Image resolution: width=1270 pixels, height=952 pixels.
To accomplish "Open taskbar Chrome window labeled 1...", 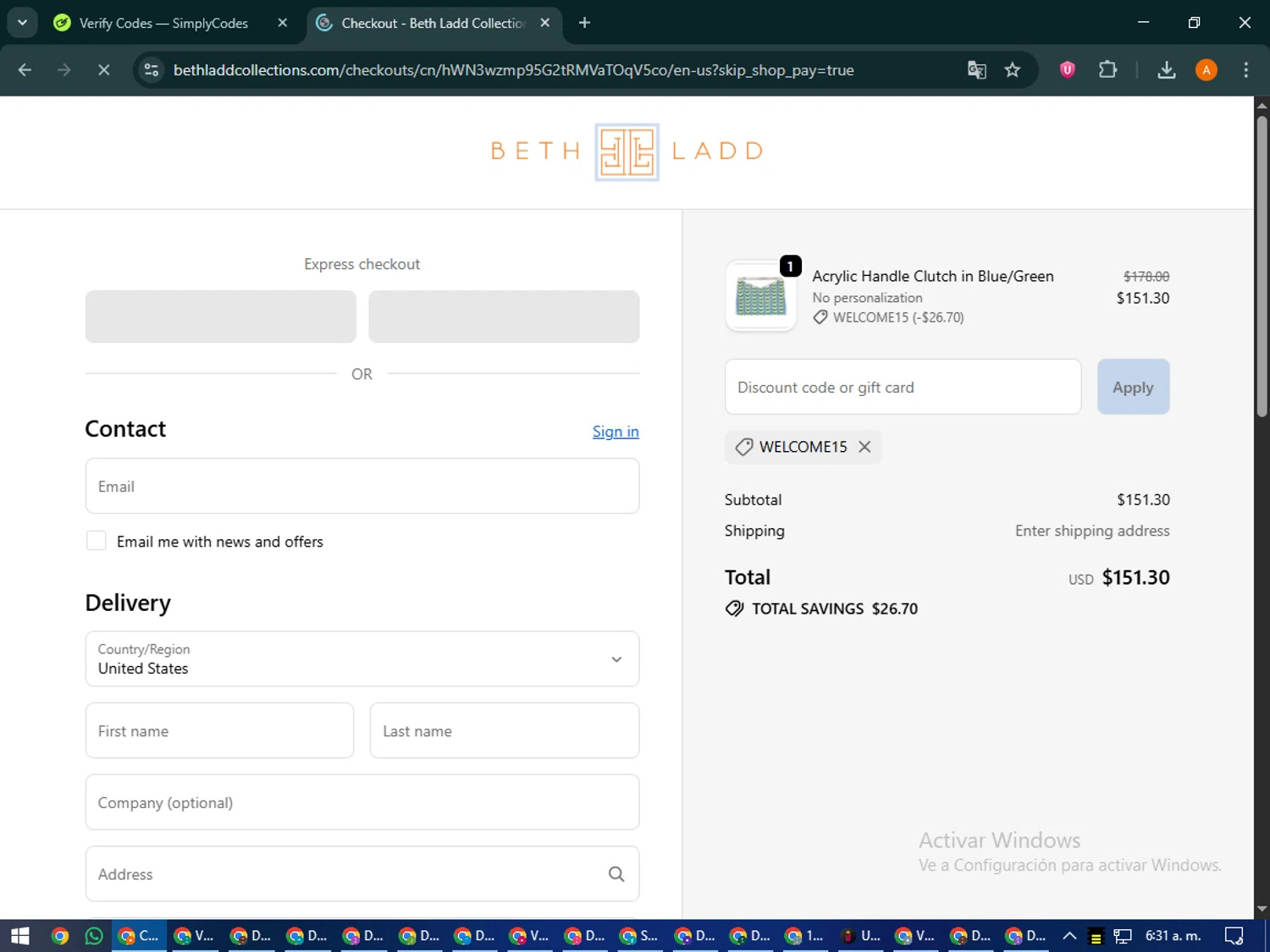I will tap(804, 936).
